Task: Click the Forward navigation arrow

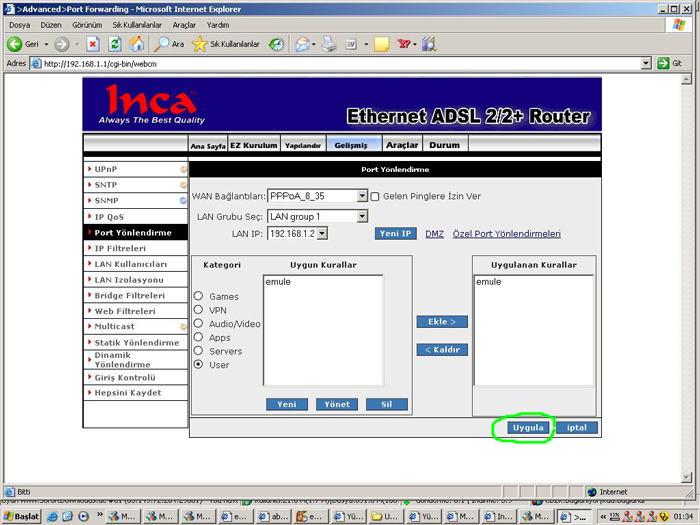Action: tap(62, 44)
